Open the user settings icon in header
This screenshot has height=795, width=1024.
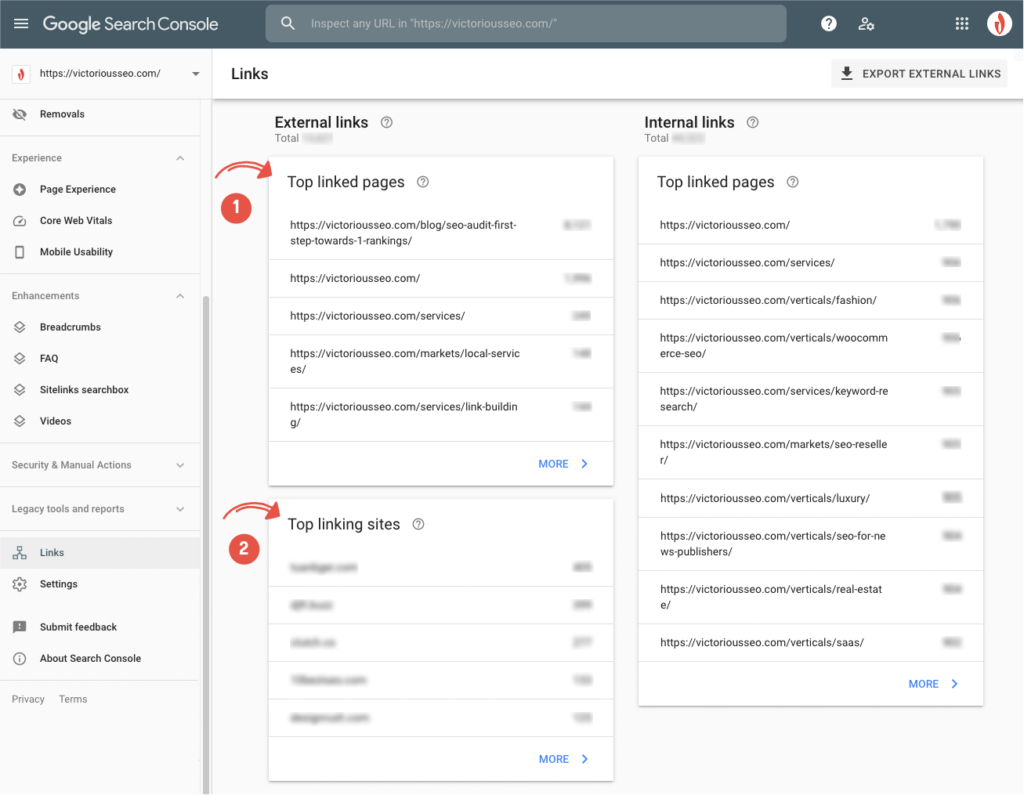866,24
